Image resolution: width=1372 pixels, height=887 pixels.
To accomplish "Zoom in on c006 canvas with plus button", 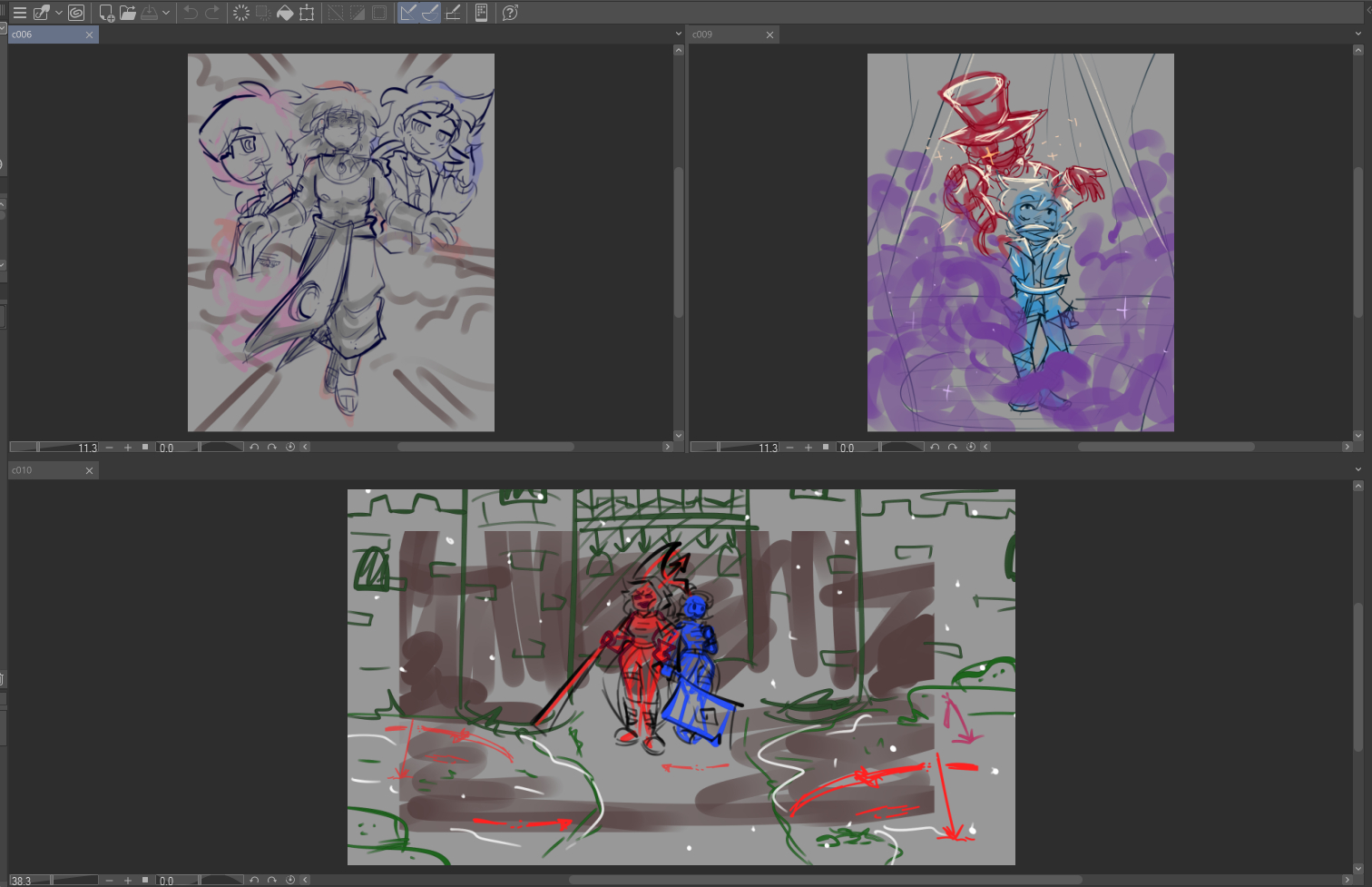I will [128, 448].
